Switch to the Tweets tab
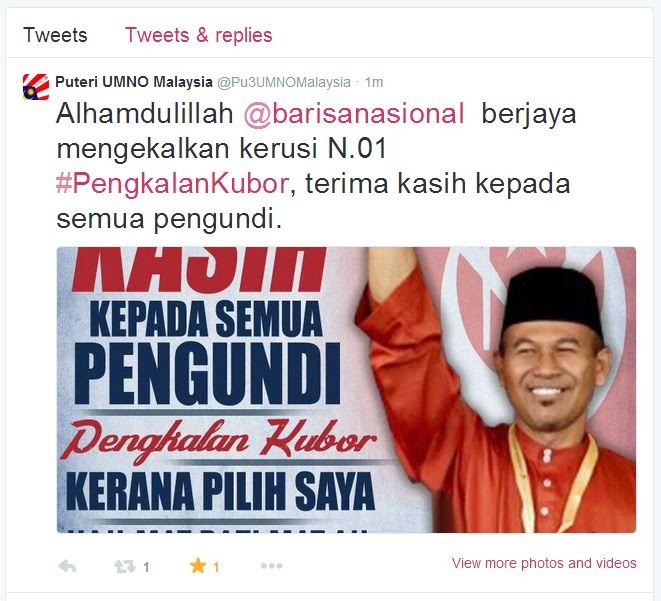661x601 pixels. click(55, 35)
